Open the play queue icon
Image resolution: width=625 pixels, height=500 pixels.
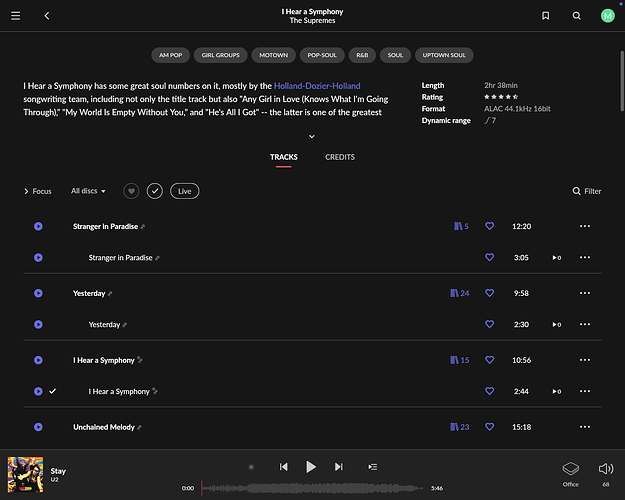[x=373, y=467]
